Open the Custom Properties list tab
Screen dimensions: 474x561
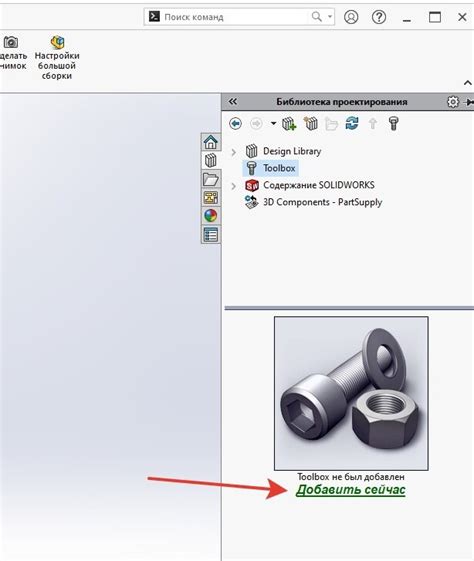211,235
